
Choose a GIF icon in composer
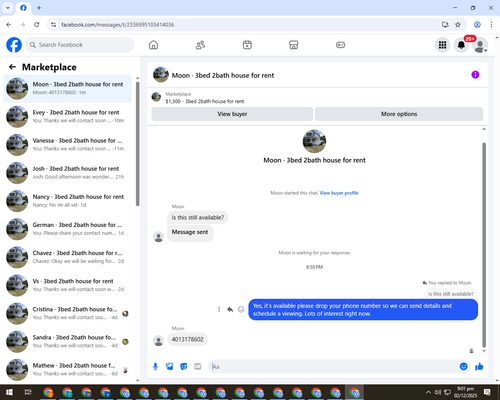pos(198,367)
